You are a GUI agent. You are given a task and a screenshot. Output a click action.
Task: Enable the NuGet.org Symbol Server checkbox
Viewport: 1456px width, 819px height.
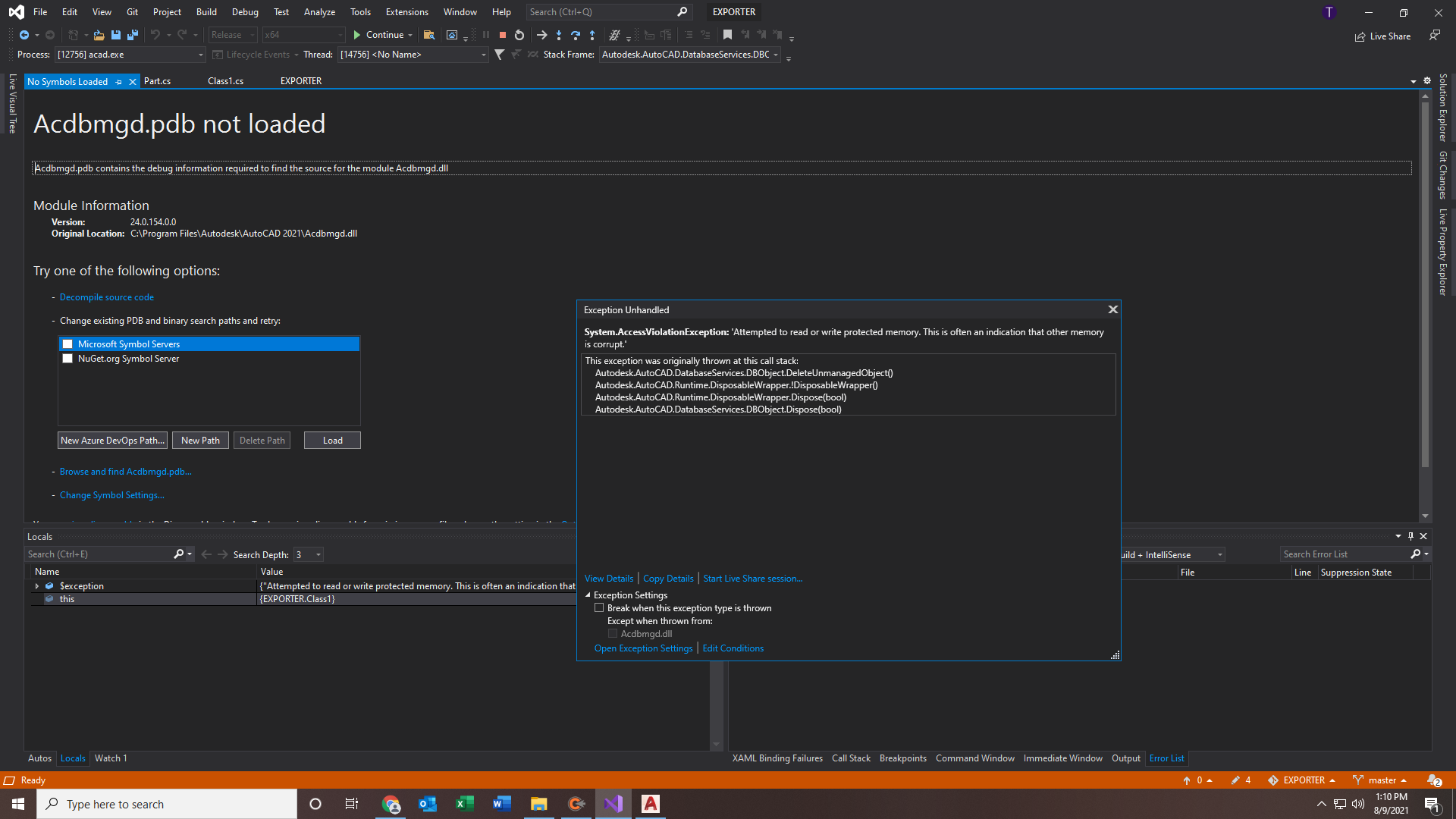67,359
